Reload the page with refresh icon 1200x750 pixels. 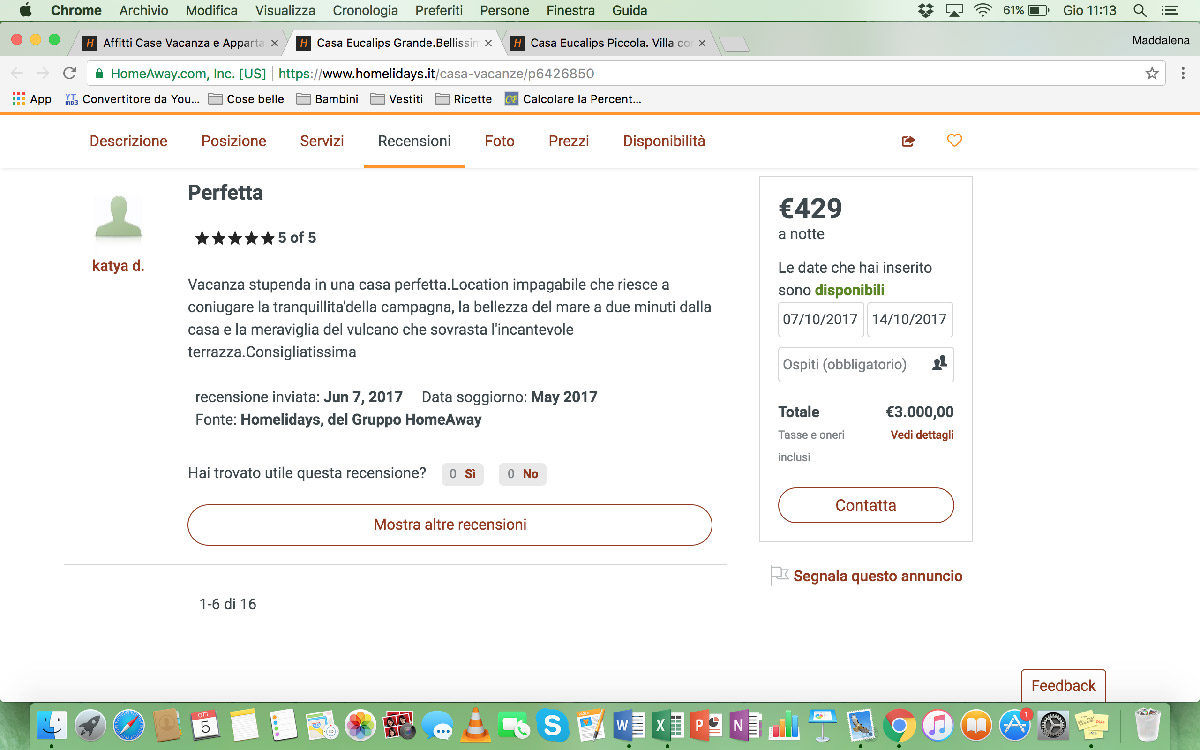(69, 73)
